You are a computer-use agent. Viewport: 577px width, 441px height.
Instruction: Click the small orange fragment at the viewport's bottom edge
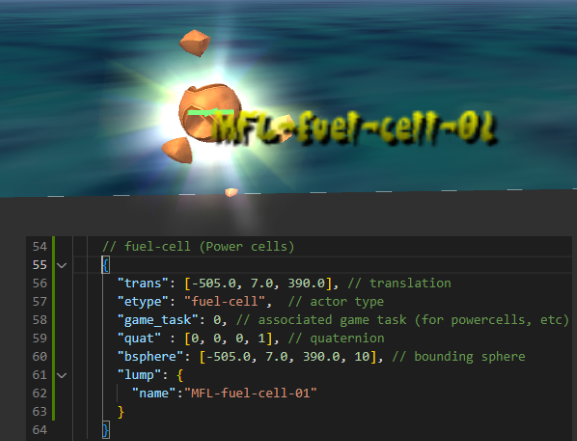231,192
